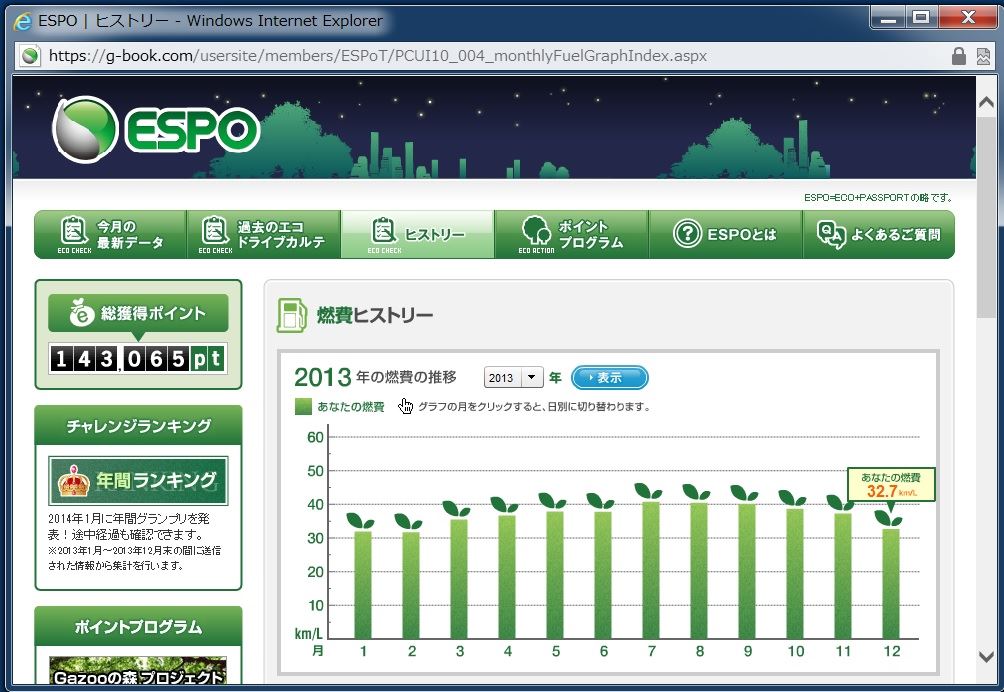
Task: Click the month 3 fuel bar
Action: tap(459, 578)
